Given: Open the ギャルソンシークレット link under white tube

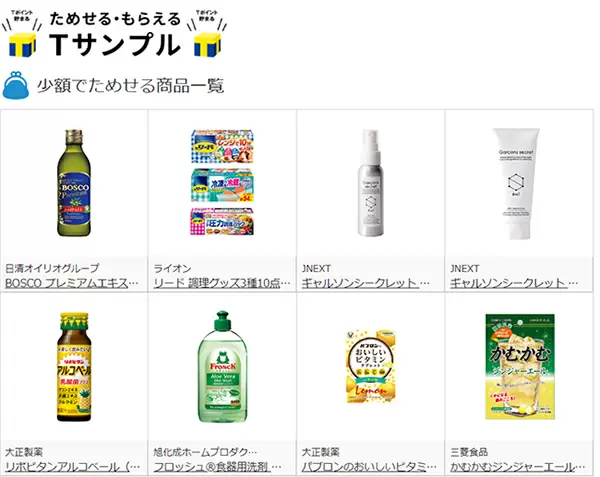Looking at the screenshot, I should [514, 283].
